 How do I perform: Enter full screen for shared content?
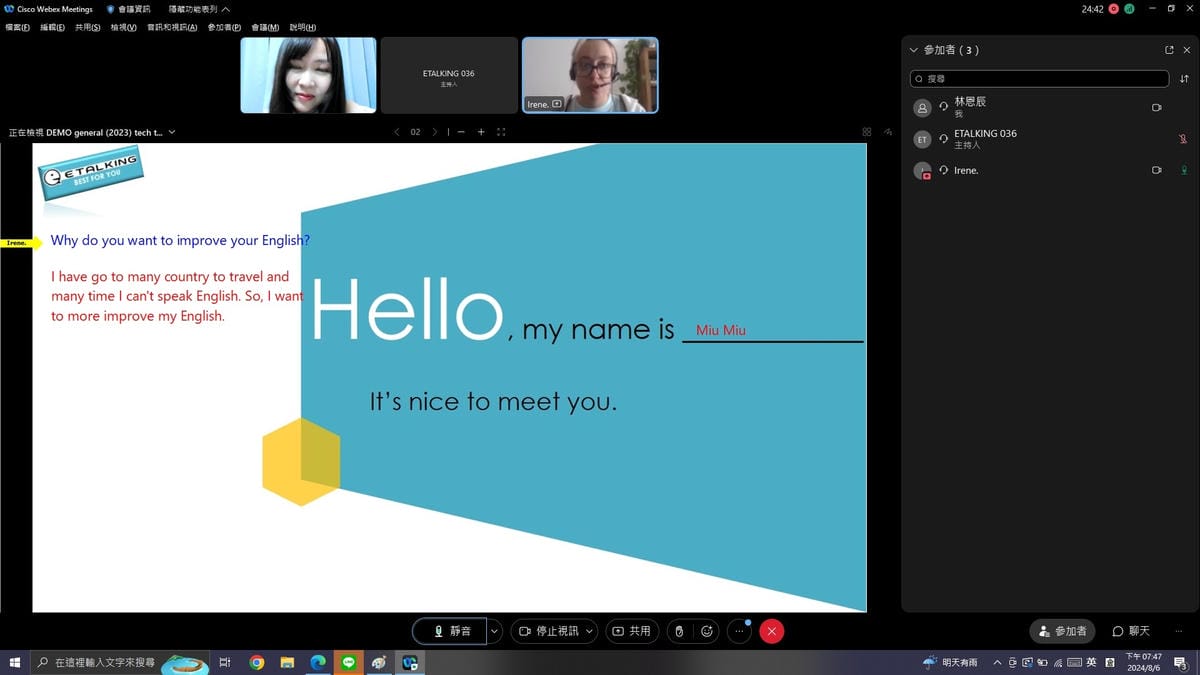click(x=501, y=132)
